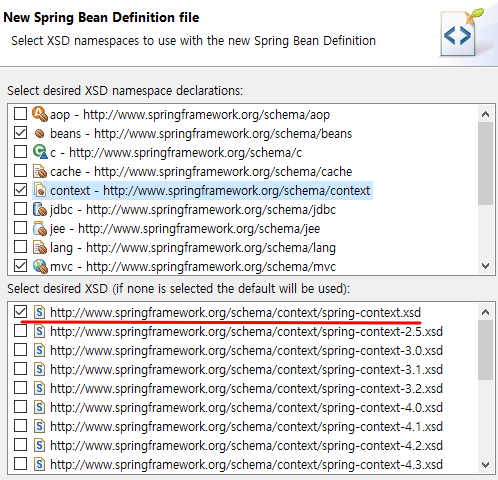Click the spring-context-2.5.xsd file icon
The image size is (498, 480).
[x=40, y=331]
